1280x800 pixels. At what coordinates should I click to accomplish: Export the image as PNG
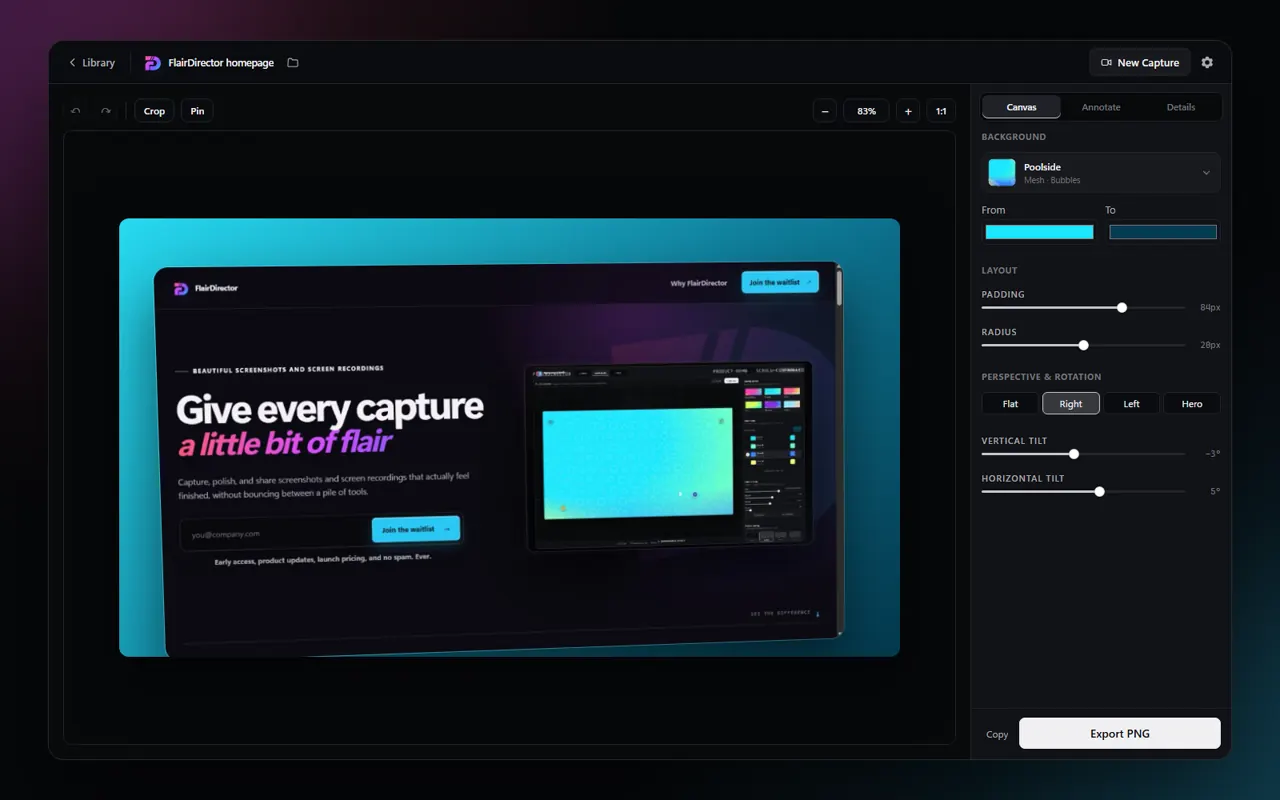[x=1120, y=733]
